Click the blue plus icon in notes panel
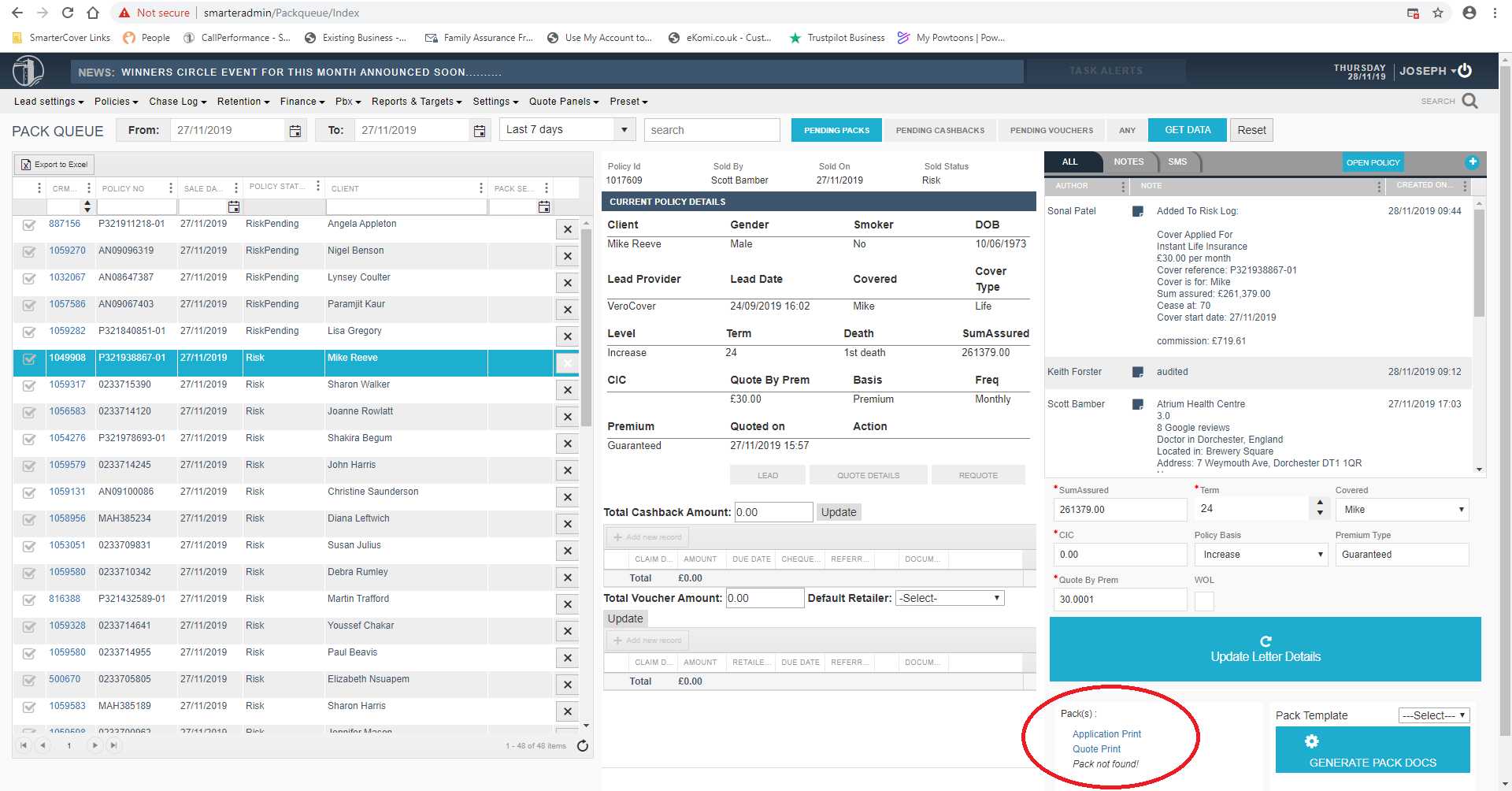 click(1472, 162)
